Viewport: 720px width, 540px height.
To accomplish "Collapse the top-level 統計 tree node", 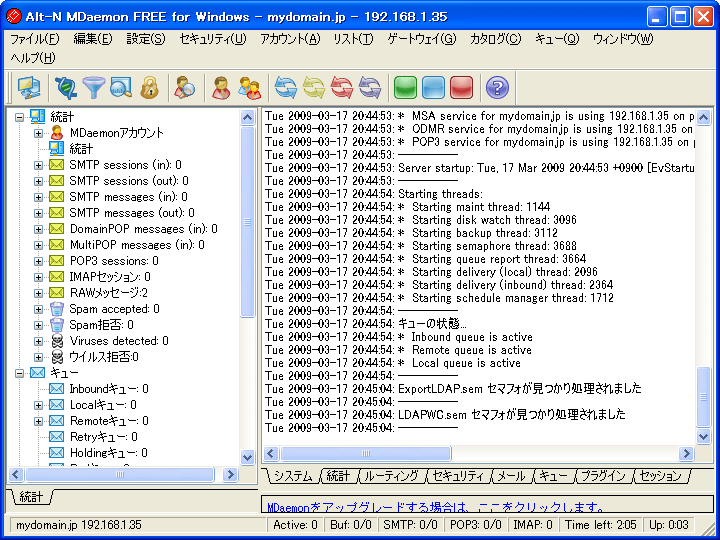I will pyautogui.click(x=19, y=117).
